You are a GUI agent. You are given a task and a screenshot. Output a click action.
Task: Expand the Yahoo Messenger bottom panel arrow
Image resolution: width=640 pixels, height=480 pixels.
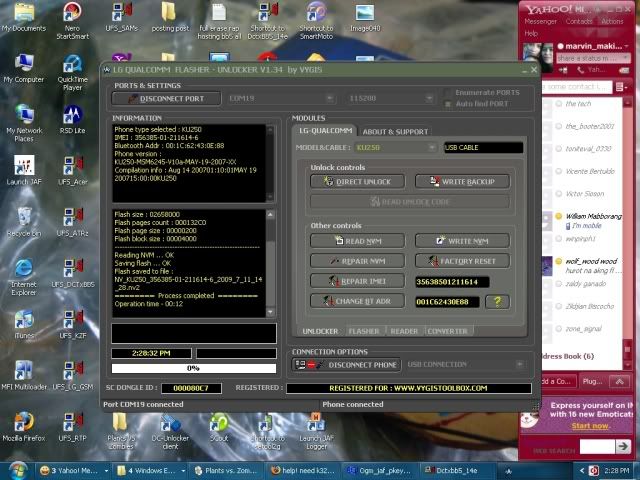(x=619, y=381)
